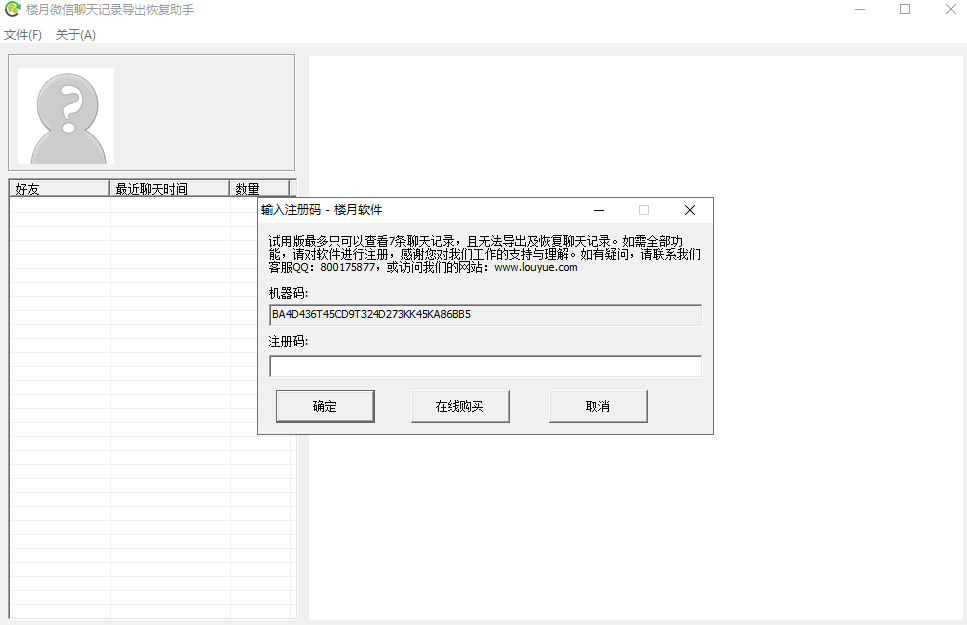Sort by the 最近聊天时间 column header
The height and width of the screenshot is (625, 967).
[x=170, y=189]
